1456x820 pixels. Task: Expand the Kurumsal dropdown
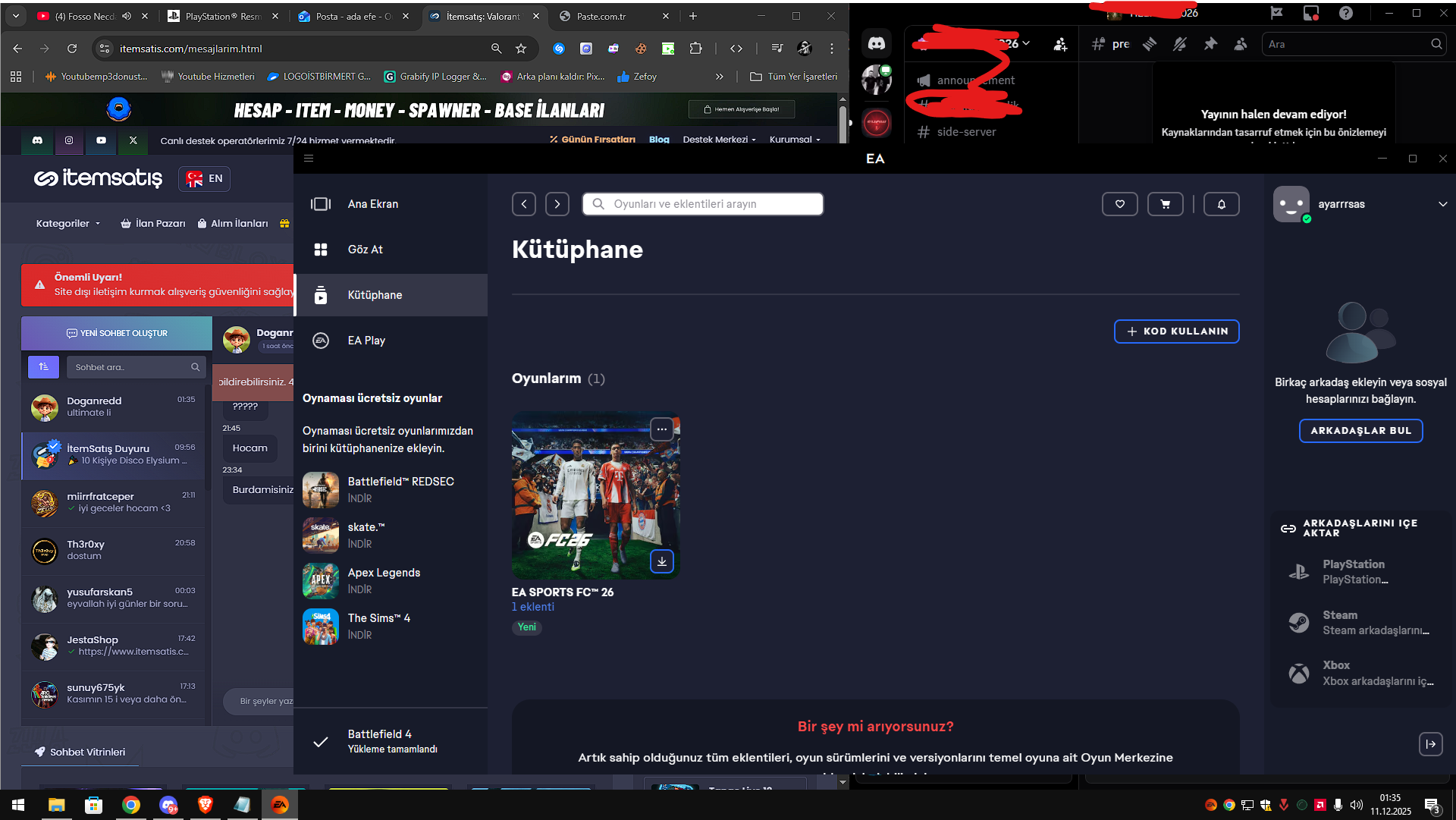tap(795, 140)
